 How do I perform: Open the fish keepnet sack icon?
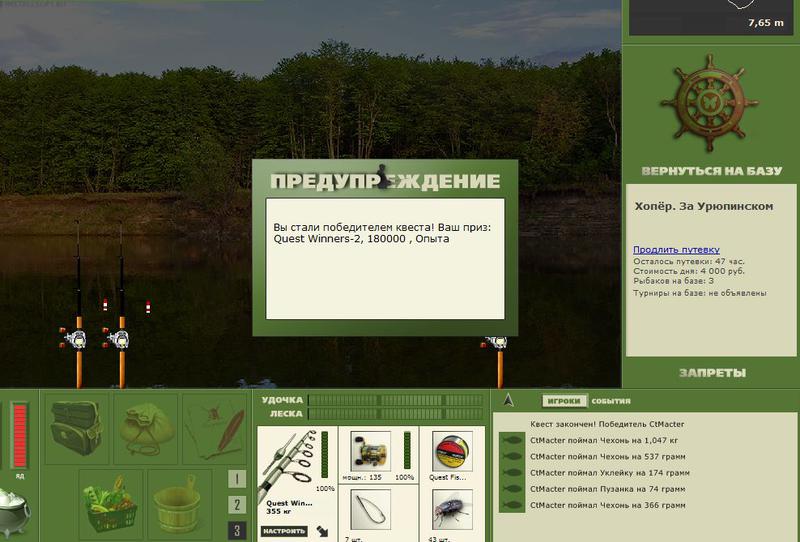click(146, 428)
